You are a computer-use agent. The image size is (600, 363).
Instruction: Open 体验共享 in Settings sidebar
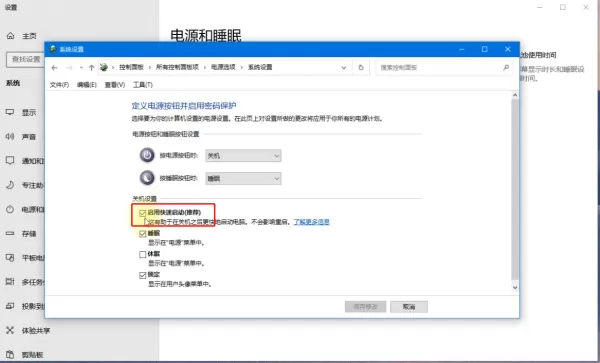point(28,330)
